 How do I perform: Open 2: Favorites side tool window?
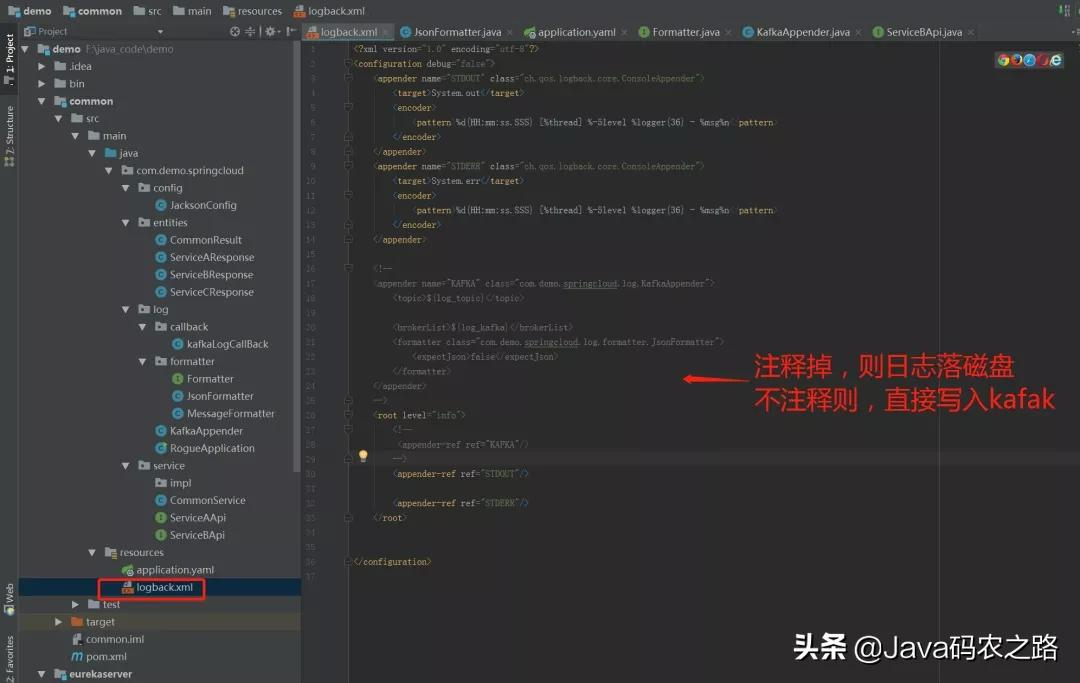tap(9, 659)
